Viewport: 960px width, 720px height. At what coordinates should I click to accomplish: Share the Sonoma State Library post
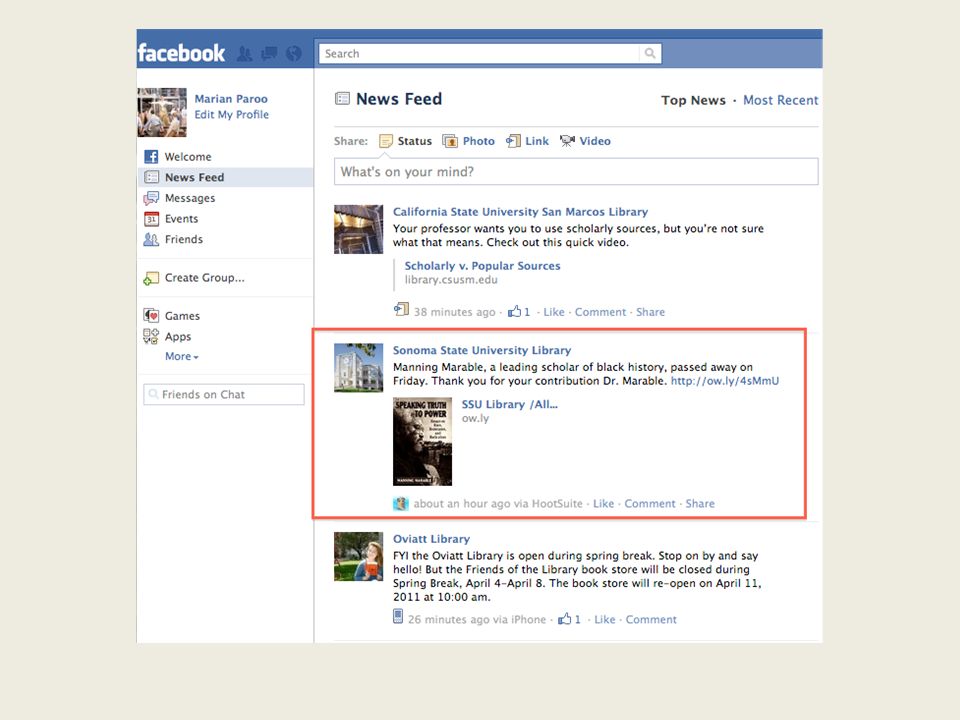[x=700, y=504]
